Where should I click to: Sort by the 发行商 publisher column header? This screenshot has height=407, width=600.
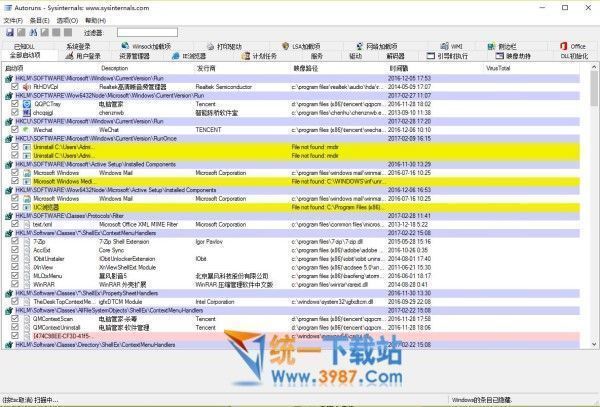pyautogui.click(x=206, y=68)
